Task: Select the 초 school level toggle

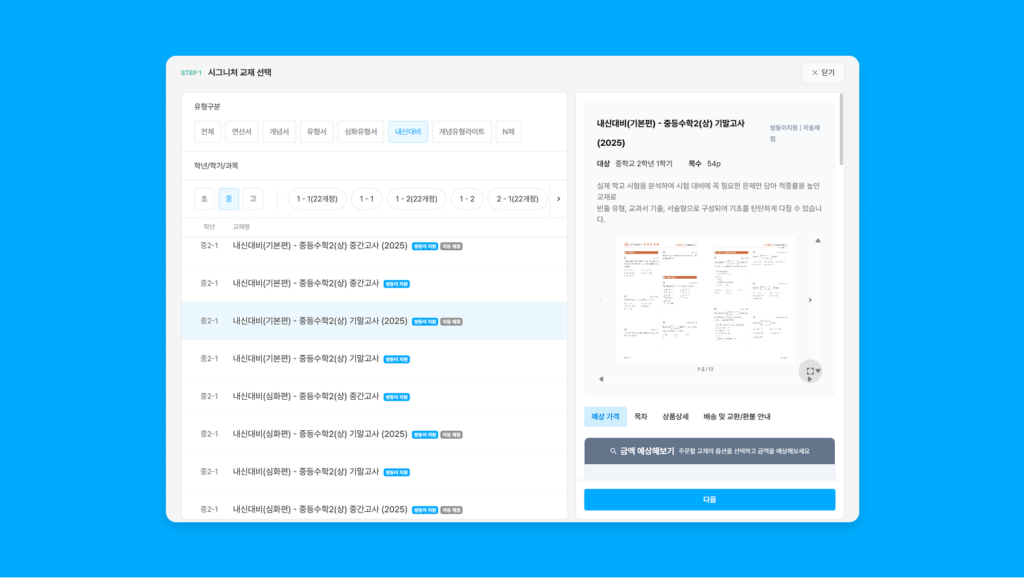Action: click(x=204, y=199)
